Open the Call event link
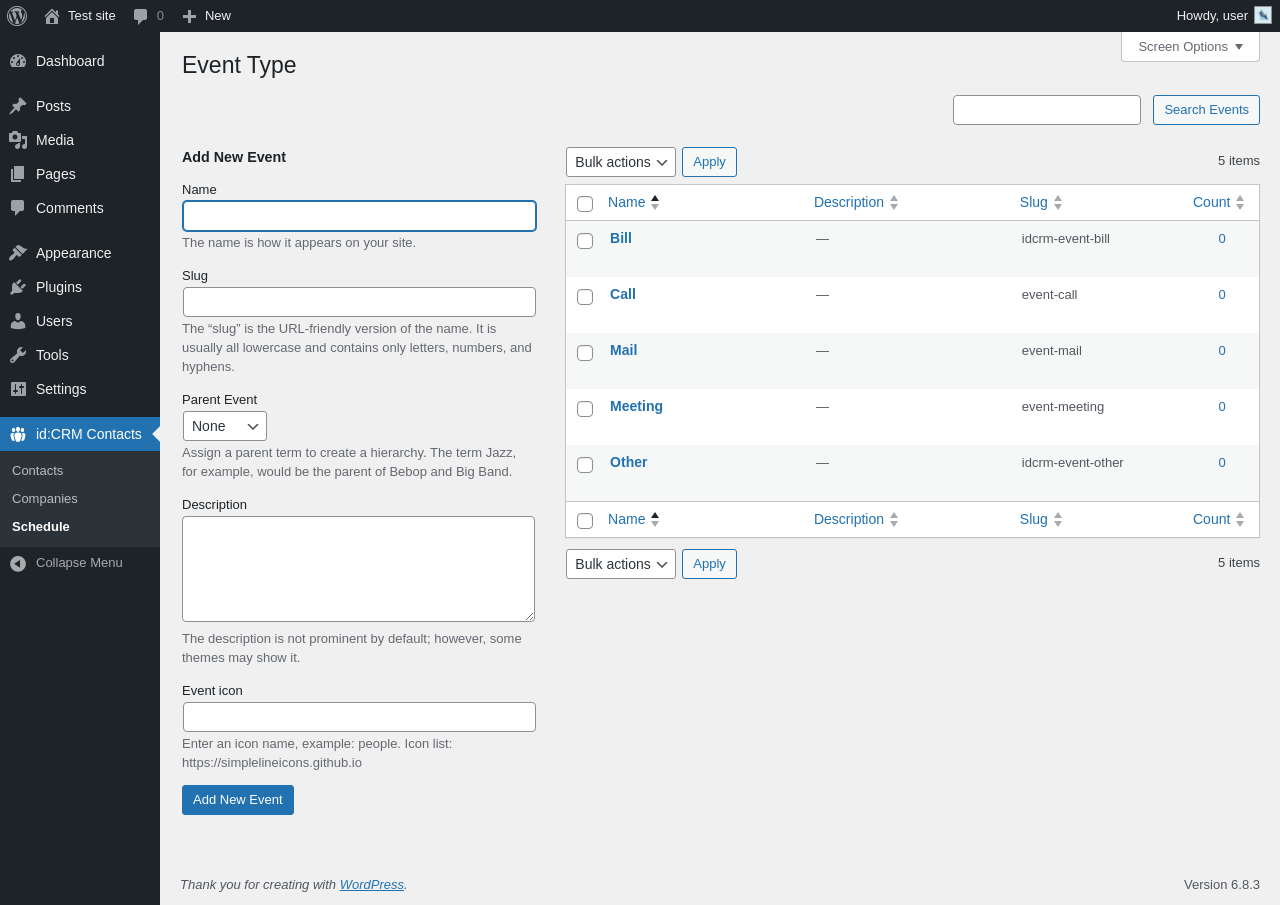The height and width of the screenshot is (905, 1280). coord(623,294)
